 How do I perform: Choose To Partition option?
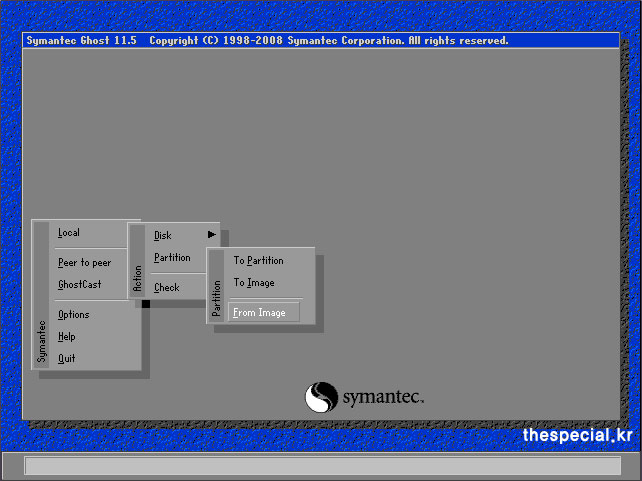point(258,260)
